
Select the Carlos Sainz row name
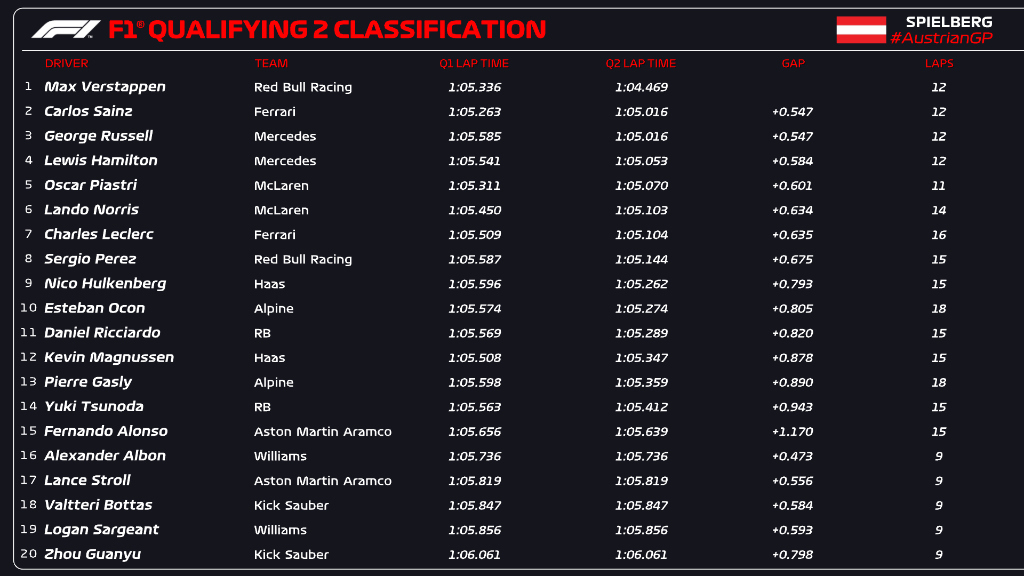(x=88, y=111)
